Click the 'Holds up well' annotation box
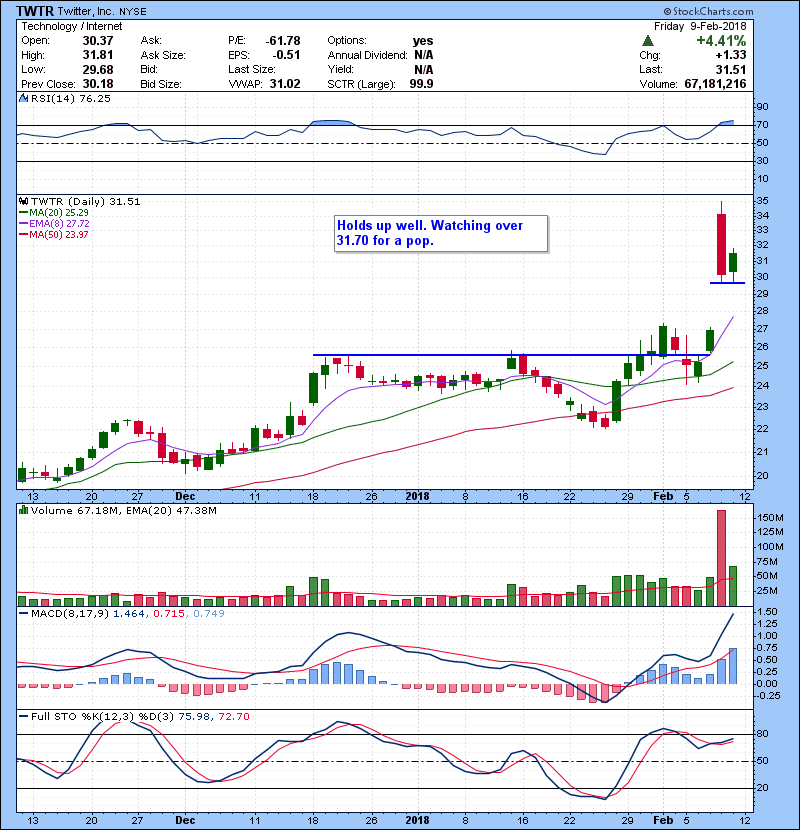The image size is (800, 830). pyautogui.click(x=441, y=233)
